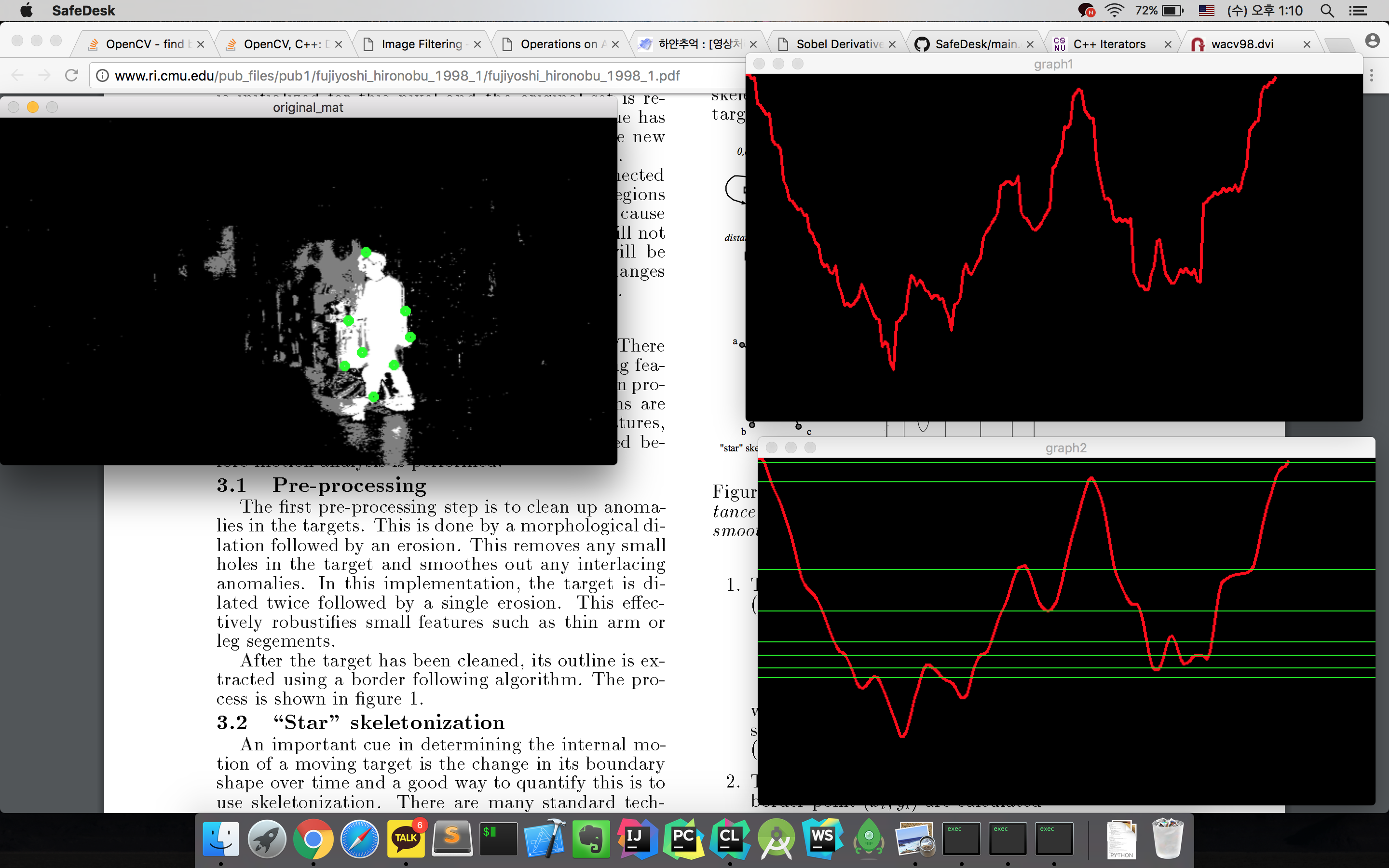Click the URL address field

[x=396, y=75]
